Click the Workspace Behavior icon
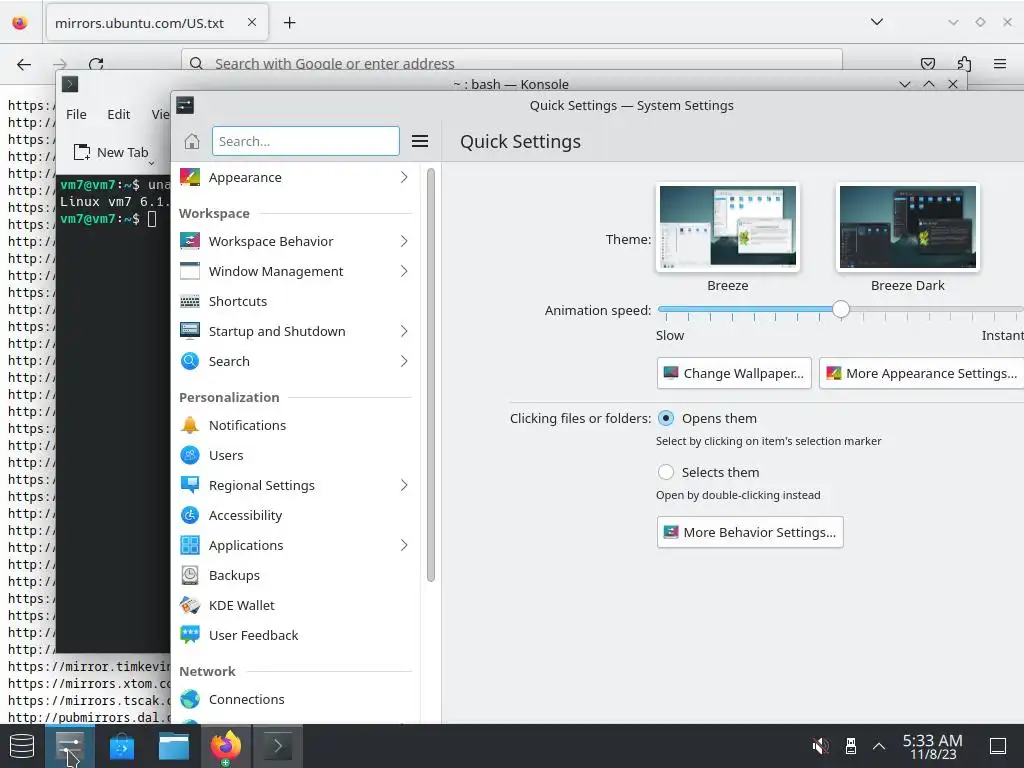Screen dimensions: 1024x768 pyautogui.click(x=190, y=242)
